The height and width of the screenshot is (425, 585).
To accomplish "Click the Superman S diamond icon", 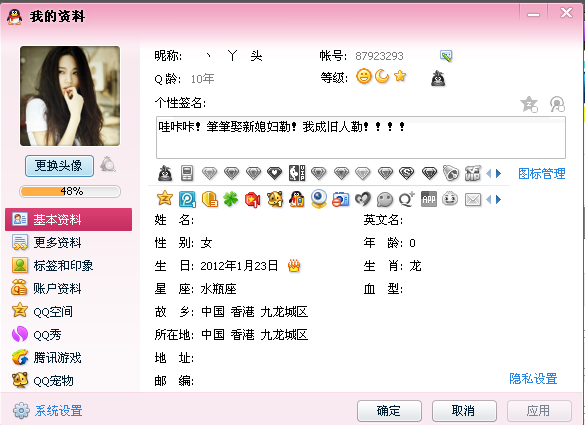I will pos(407,173).
